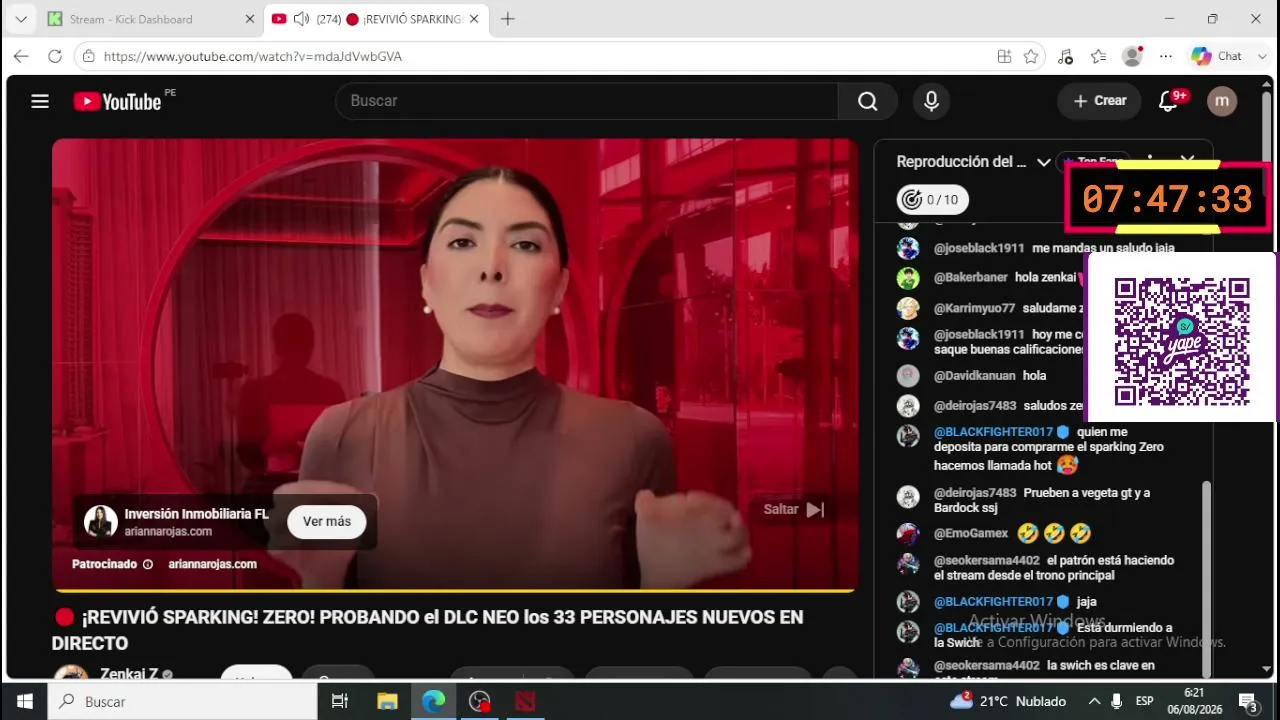
Task: Open the split screen apps icon in address bar
Action: pyautogui.click(x=1004, y=56)
